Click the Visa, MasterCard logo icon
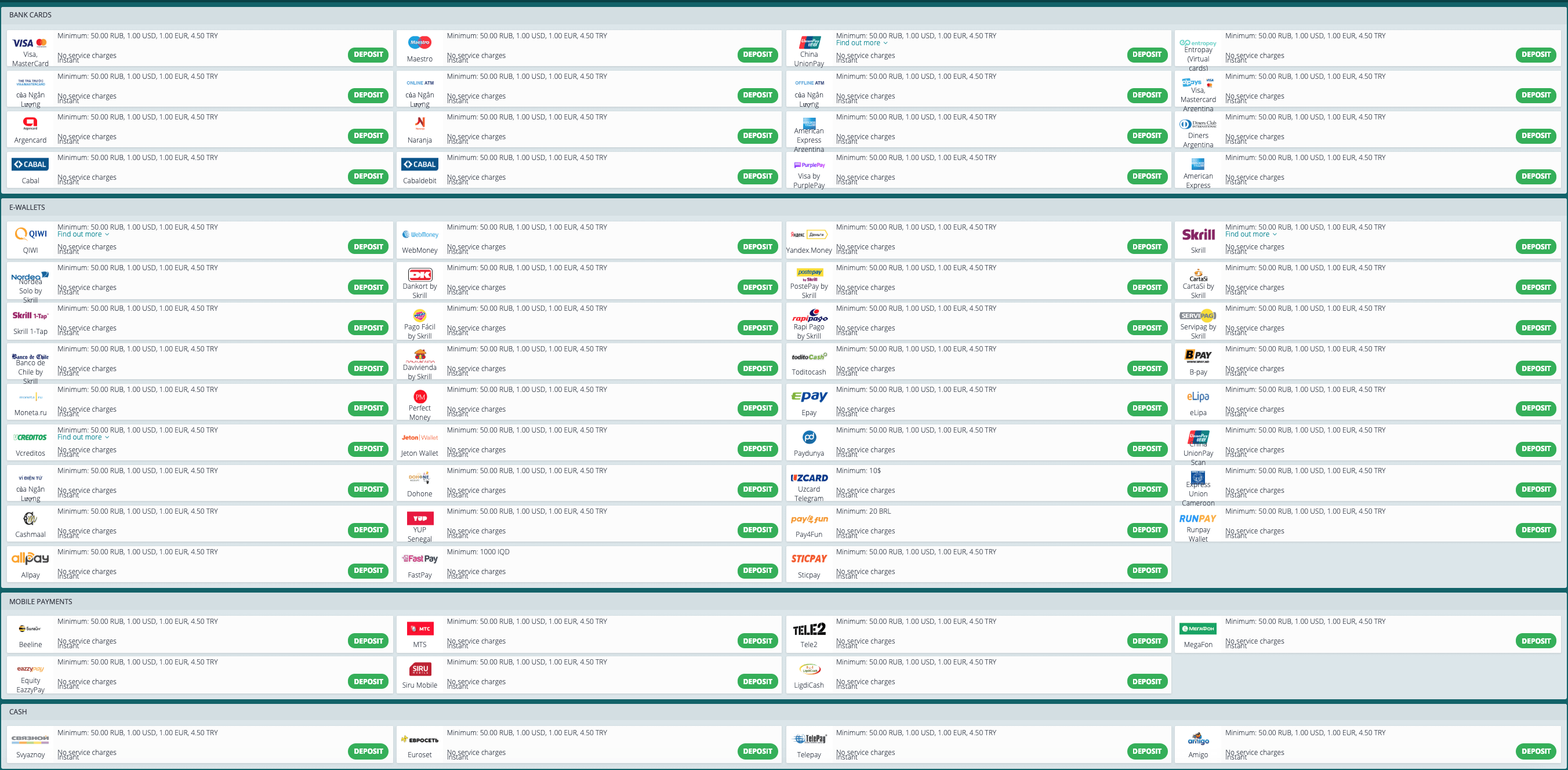The height and width of the screenshot is (770, 1568). [30, 43]
